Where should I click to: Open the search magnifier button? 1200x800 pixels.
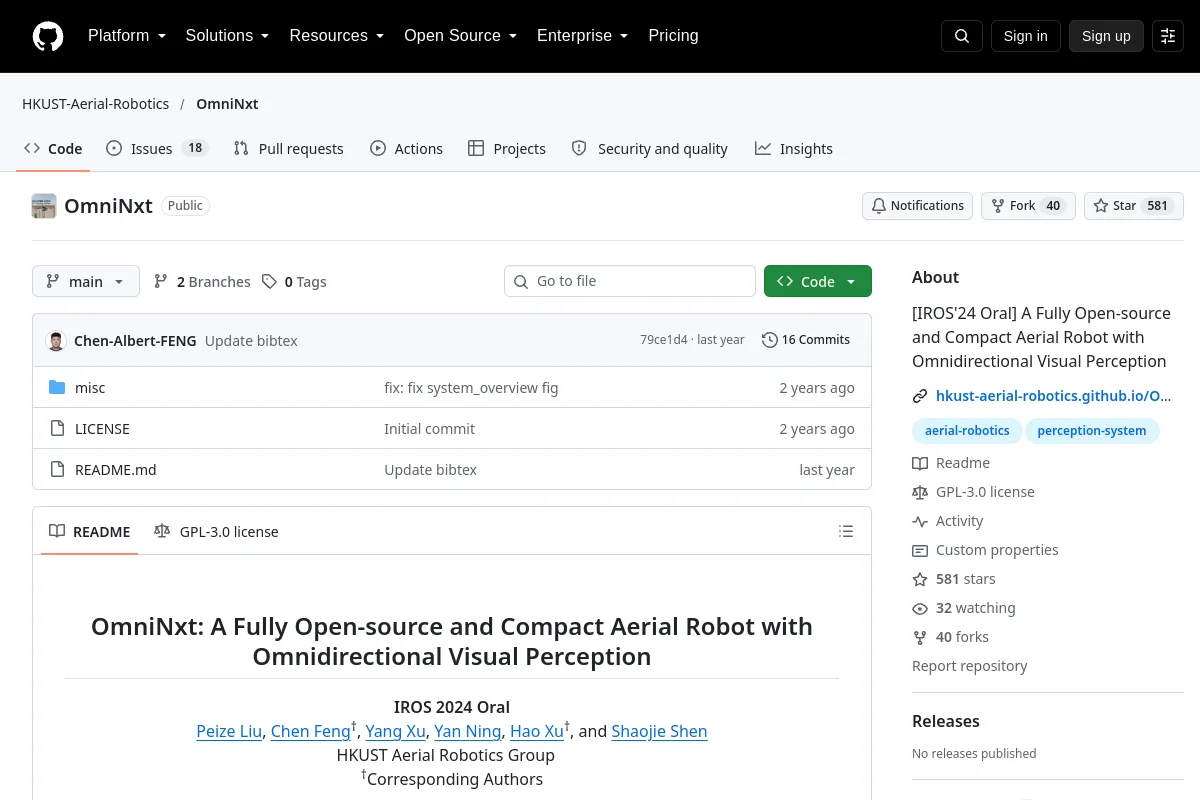(962, 36)
